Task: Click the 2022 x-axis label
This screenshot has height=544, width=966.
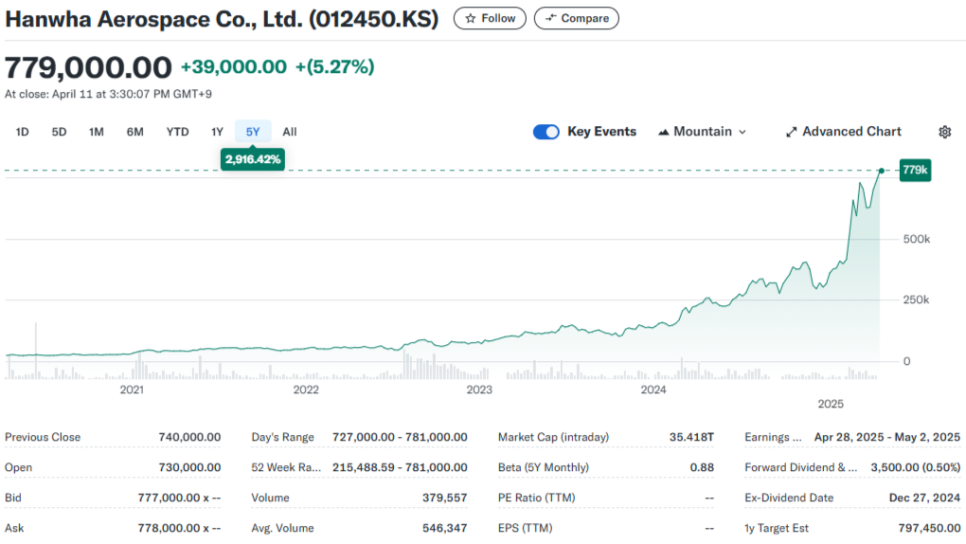Action: 306,390
